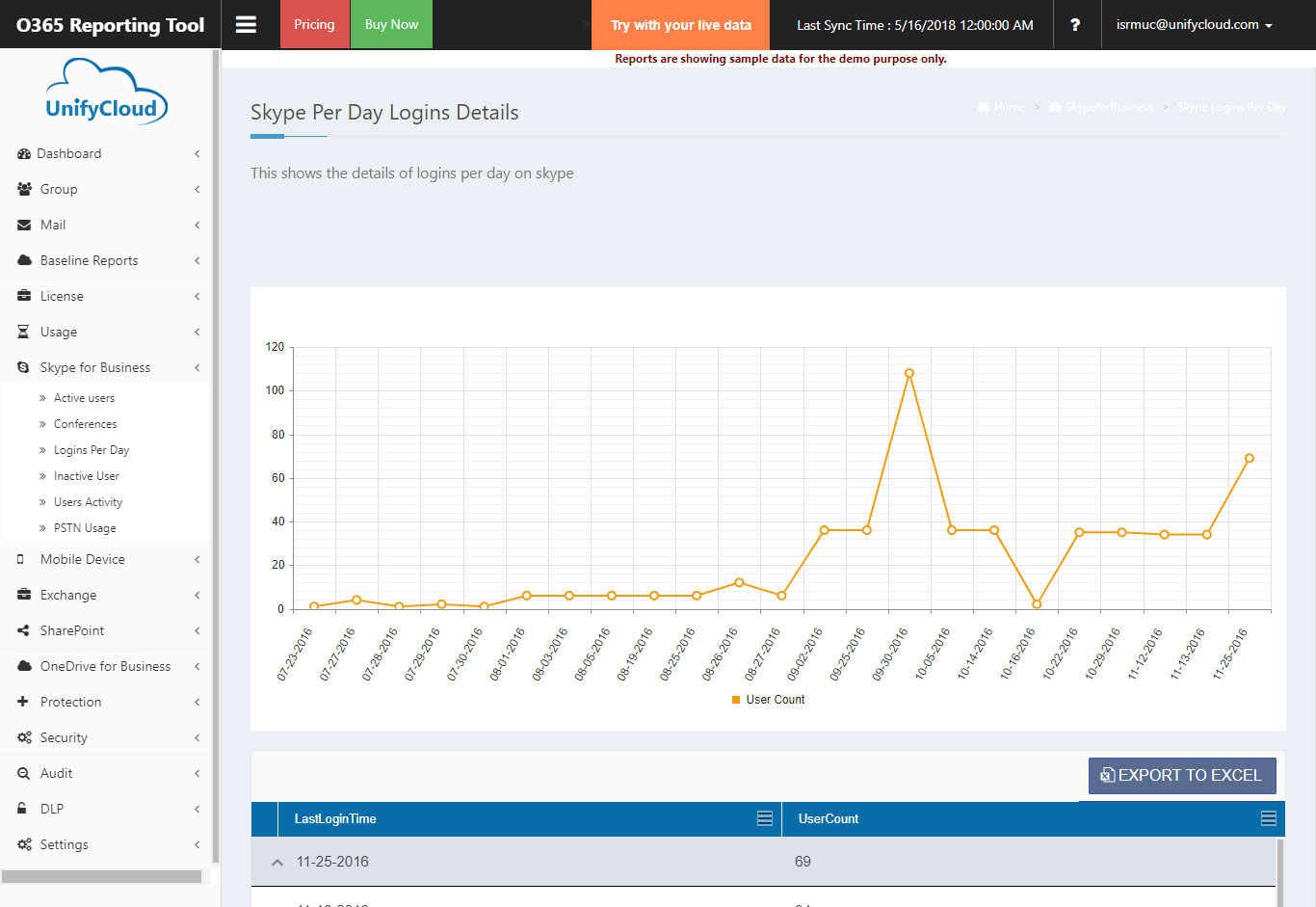Collapse the 11-25-2016 table row

[x=277, y=863]
